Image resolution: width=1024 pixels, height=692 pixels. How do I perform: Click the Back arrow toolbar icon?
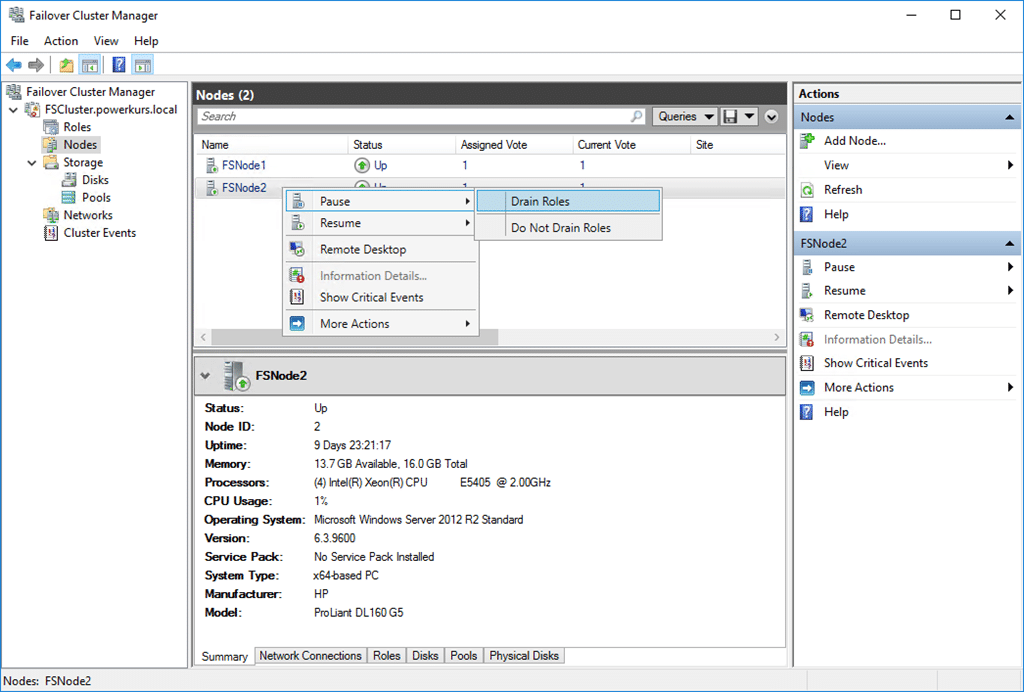point(14,65)
